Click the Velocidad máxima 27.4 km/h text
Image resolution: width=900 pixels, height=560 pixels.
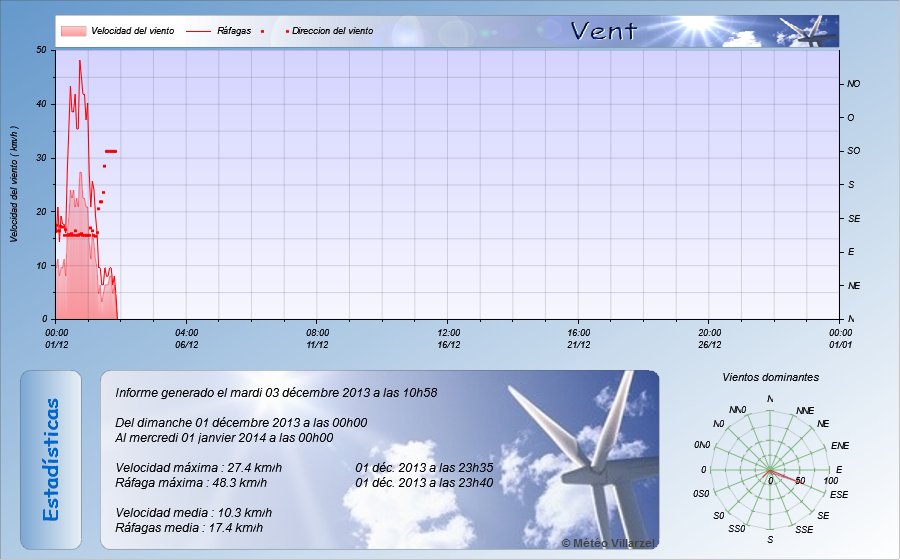coord(199,467)
